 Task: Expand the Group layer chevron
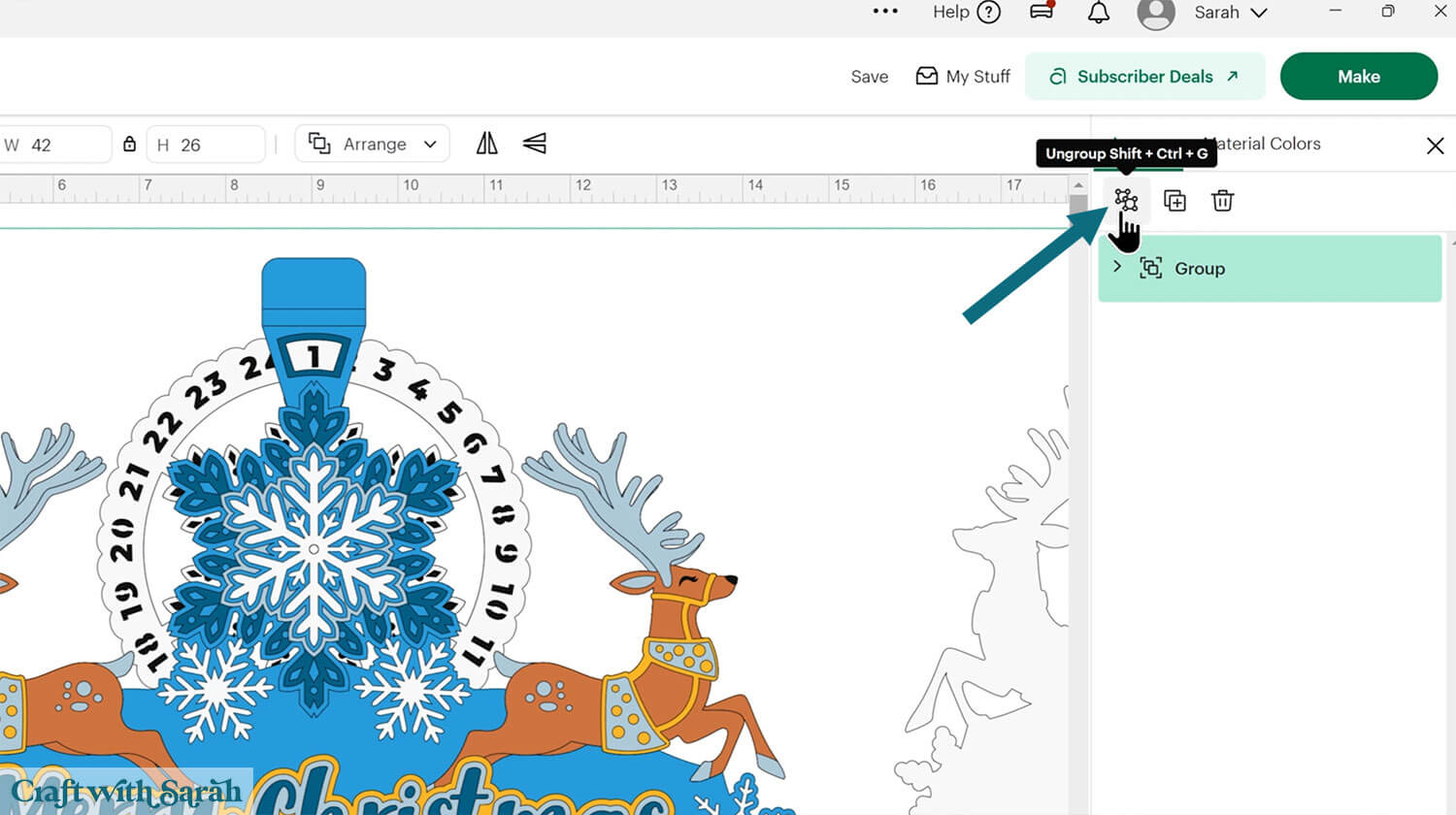(x=1117, y=267)
